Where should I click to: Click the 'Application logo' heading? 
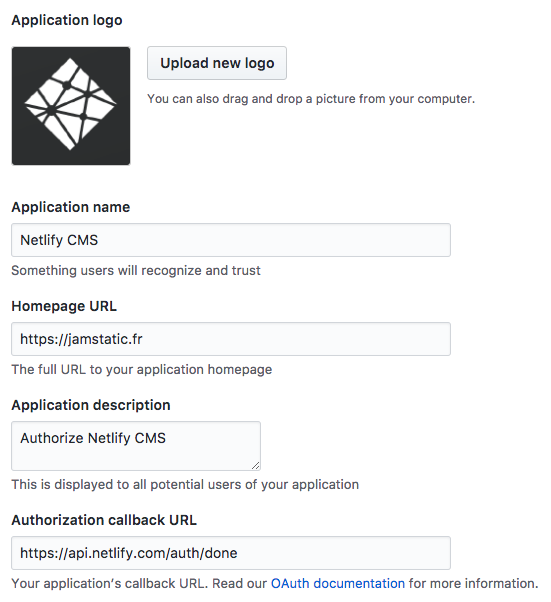[67, 20]
